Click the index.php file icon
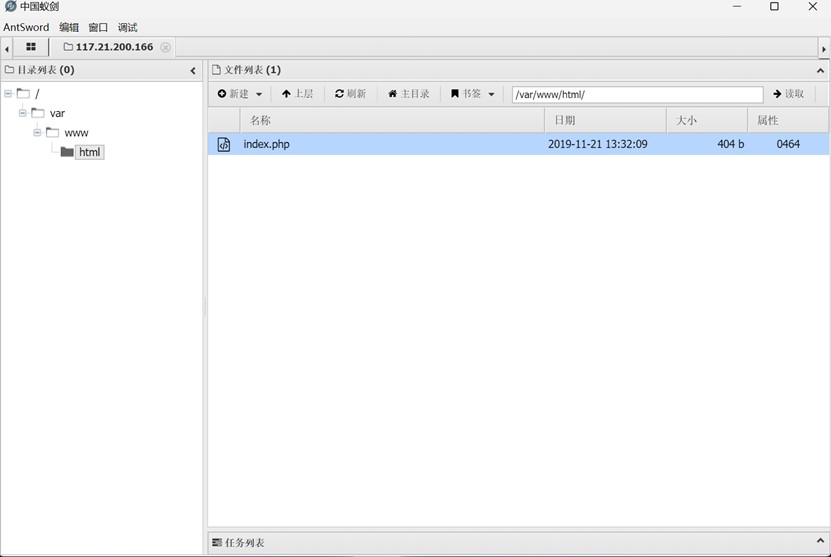Image resolution: width=831 pixels, height=557 pixels. click(224, 144)
